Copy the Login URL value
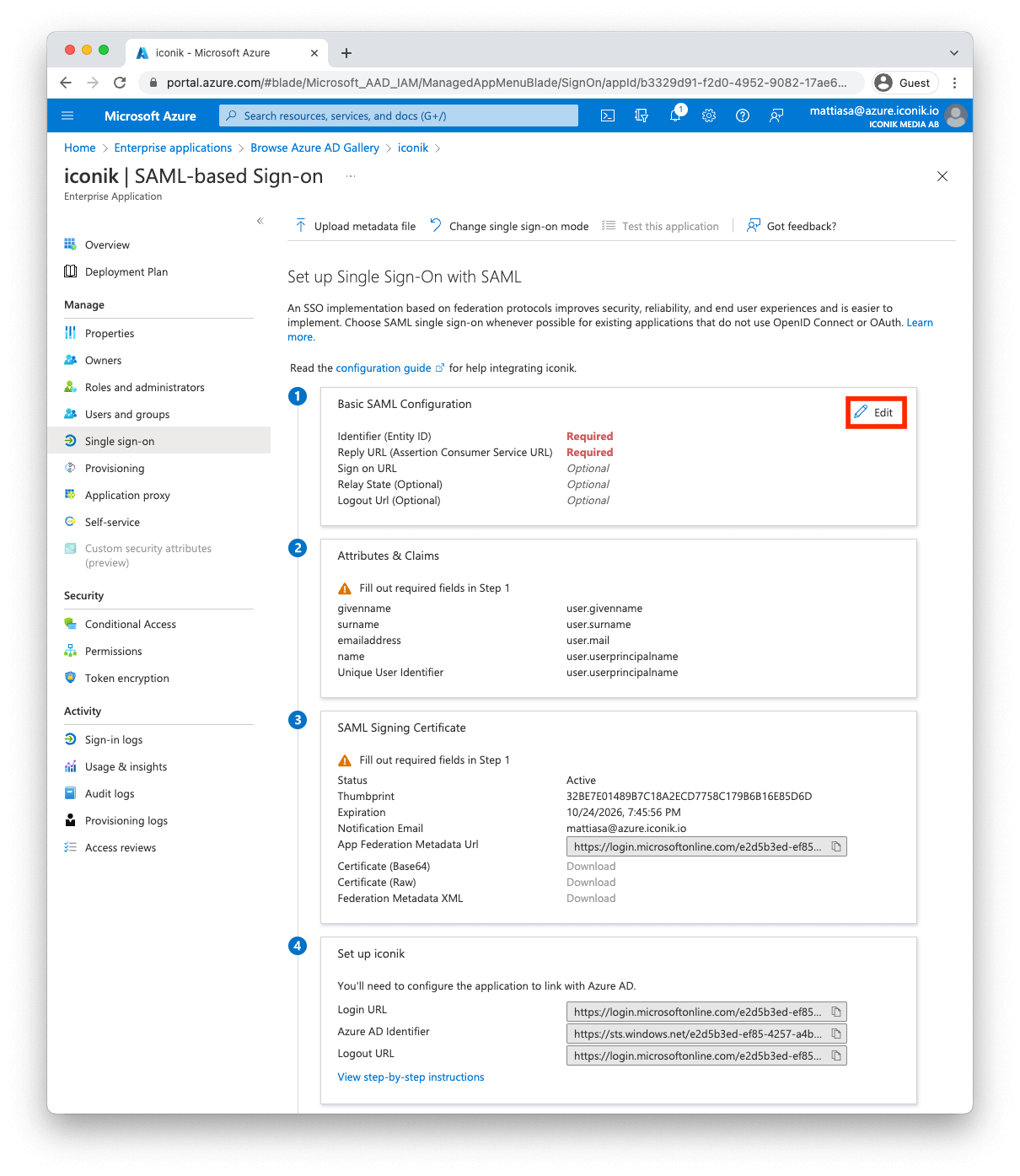This screenshot has width=1020, height=1176. point(836,1011)
